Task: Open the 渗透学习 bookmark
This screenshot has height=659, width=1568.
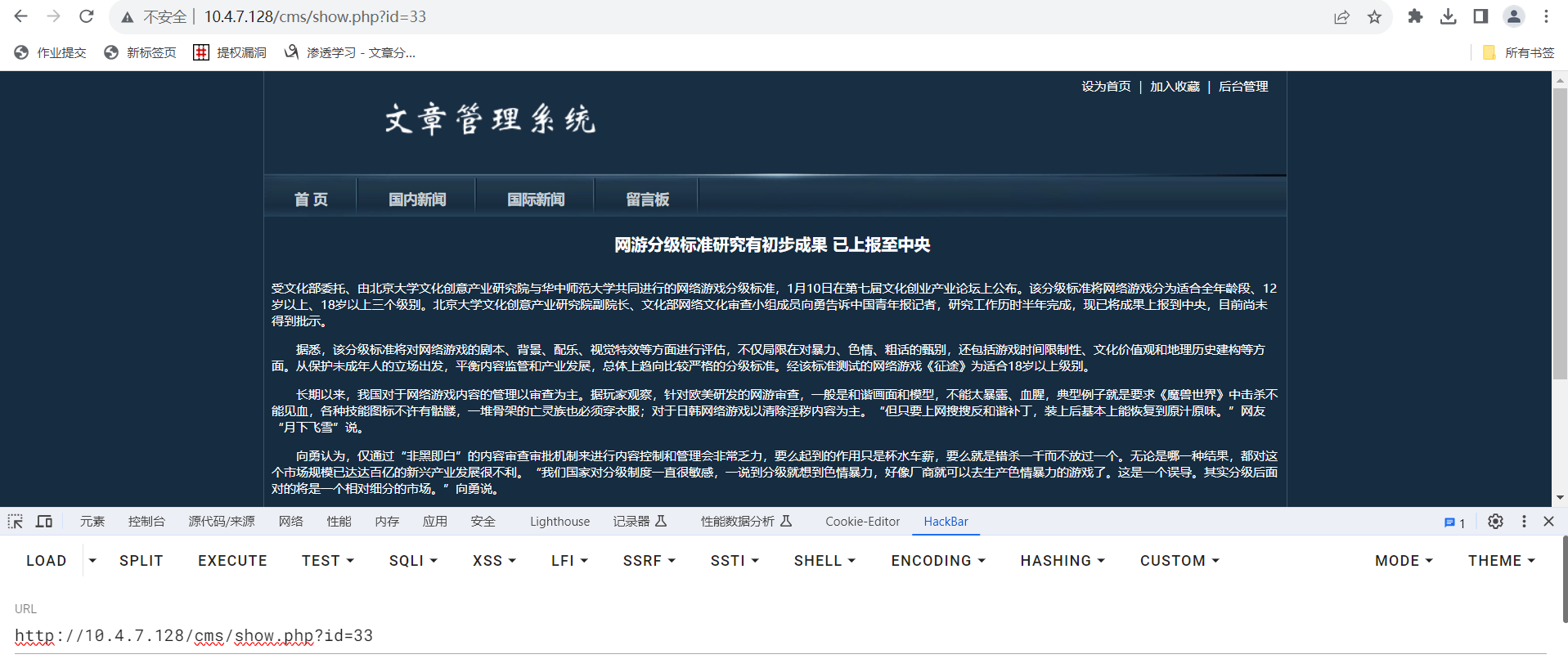Action: (349, 52)
